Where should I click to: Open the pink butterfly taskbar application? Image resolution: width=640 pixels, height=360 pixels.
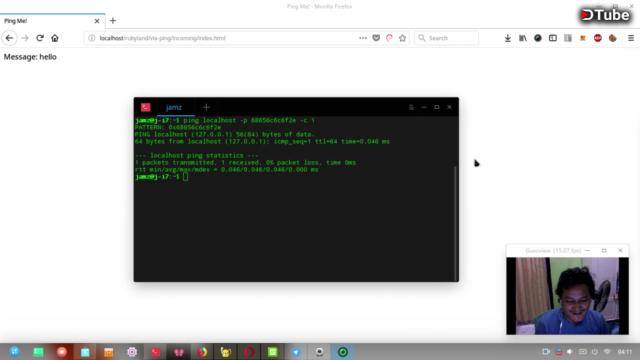[179, 352]
